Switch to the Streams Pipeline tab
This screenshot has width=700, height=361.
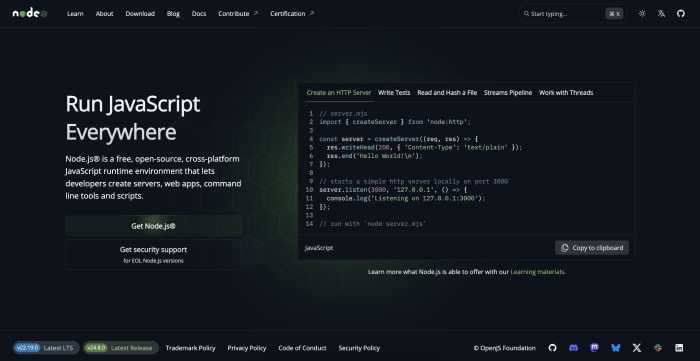(508, 93)
